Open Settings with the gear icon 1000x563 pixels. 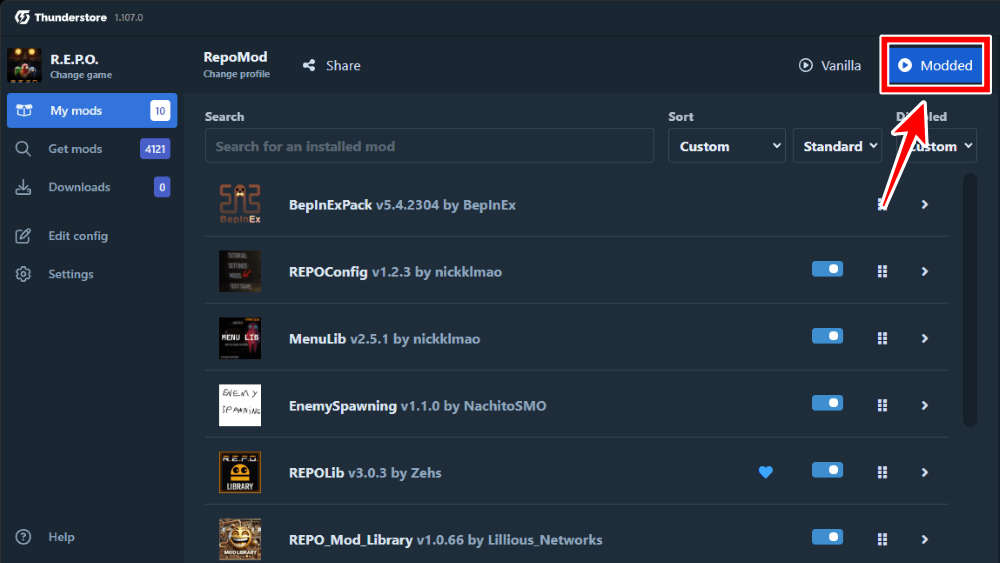coord(24,274)
